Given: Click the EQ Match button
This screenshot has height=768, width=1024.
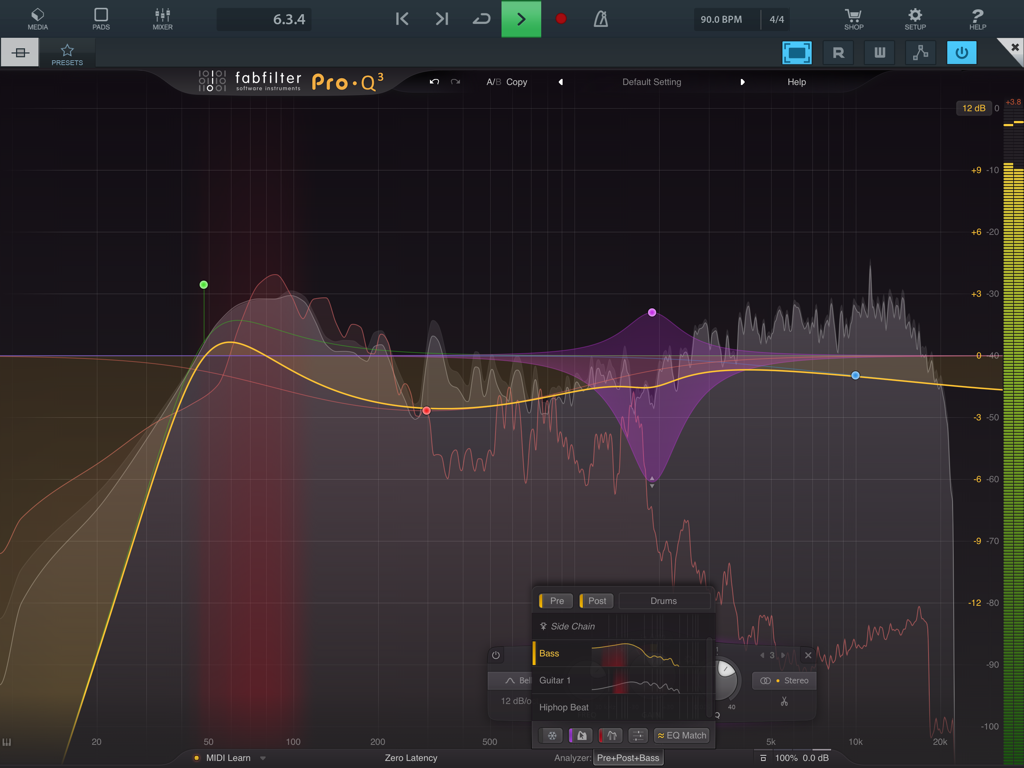Looking at the screenshot, I should point(682,735).
